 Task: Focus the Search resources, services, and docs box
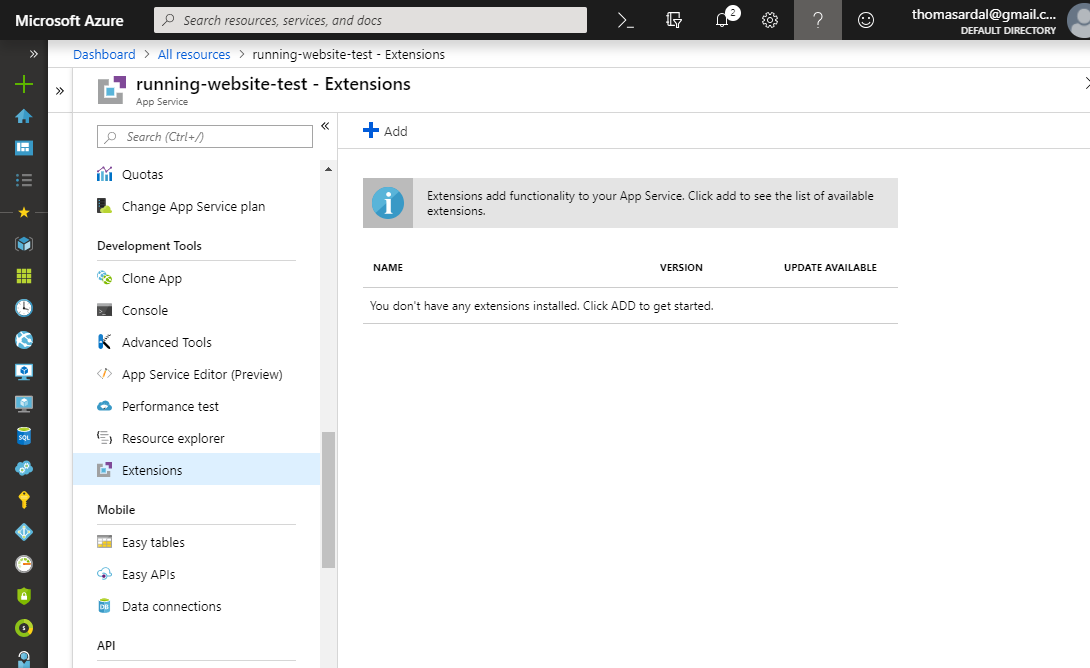370,20
